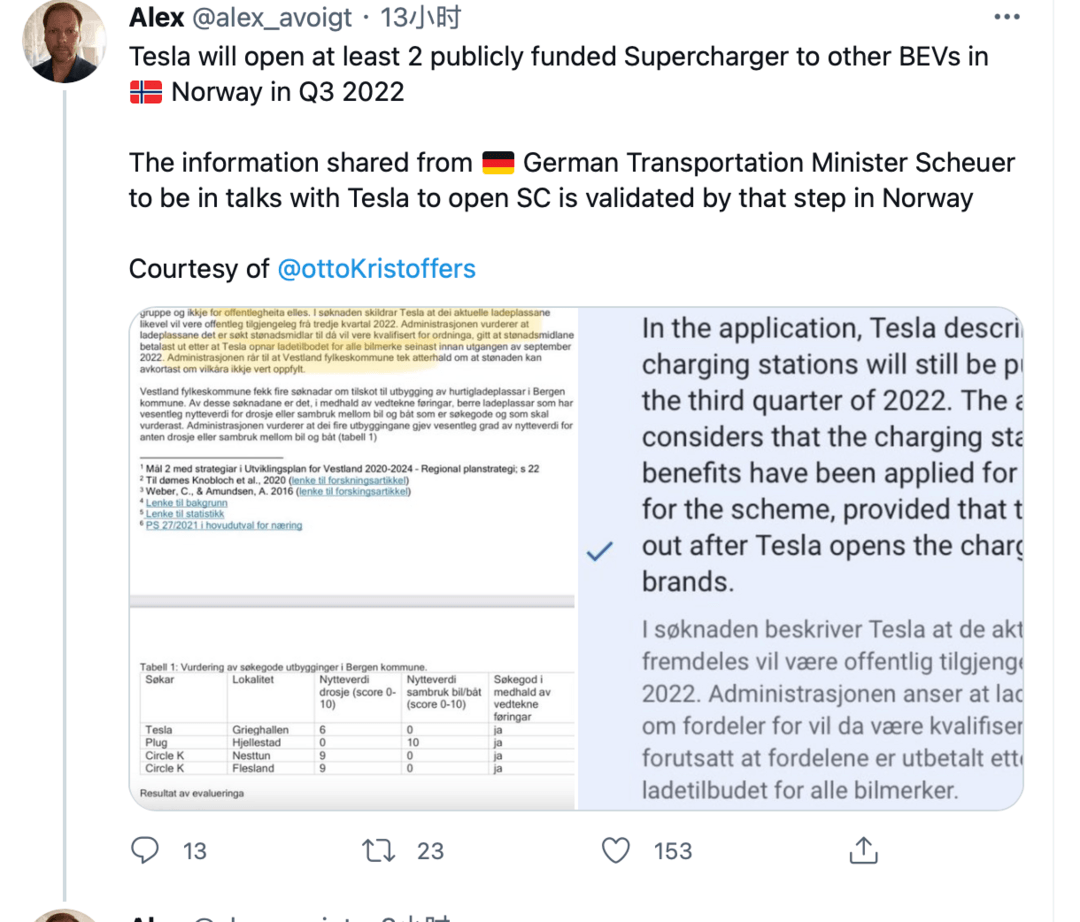Click the retweet arrows icon
The width and height of the screenshot is (1080, 922).
[379, 850]
